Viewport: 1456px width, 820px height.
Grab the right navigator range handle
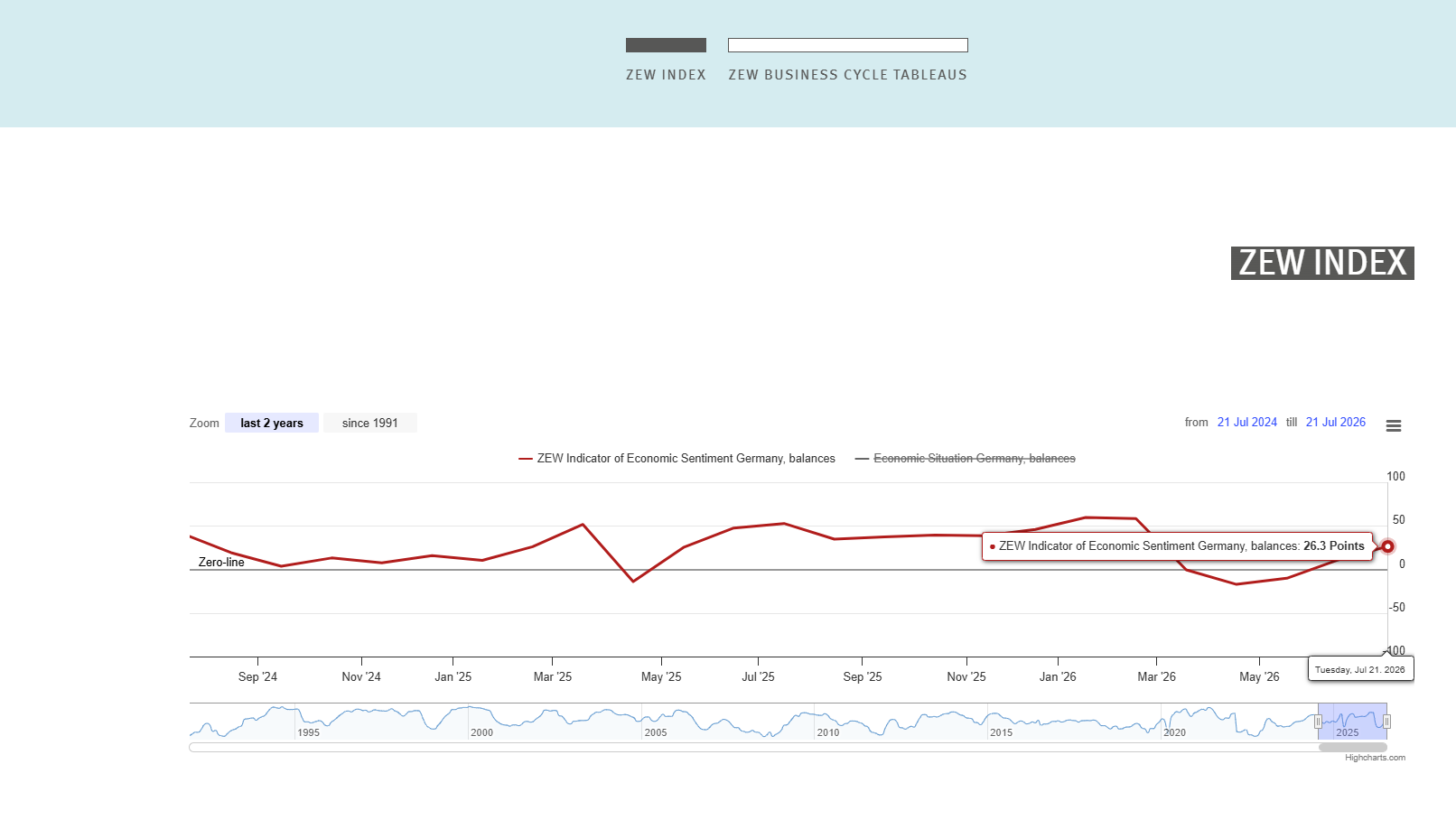[1386, 722]
